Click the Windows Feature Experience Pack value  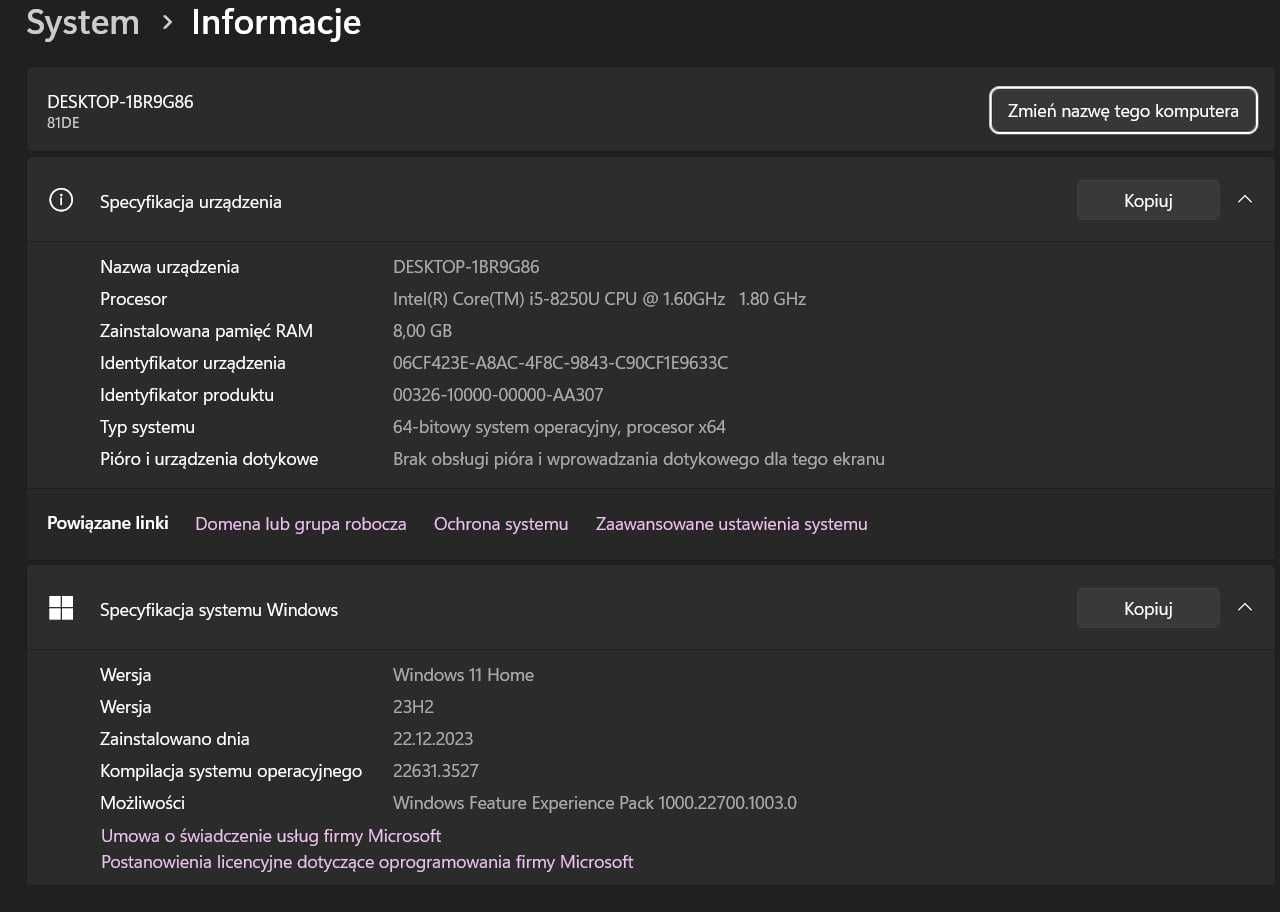595,803
